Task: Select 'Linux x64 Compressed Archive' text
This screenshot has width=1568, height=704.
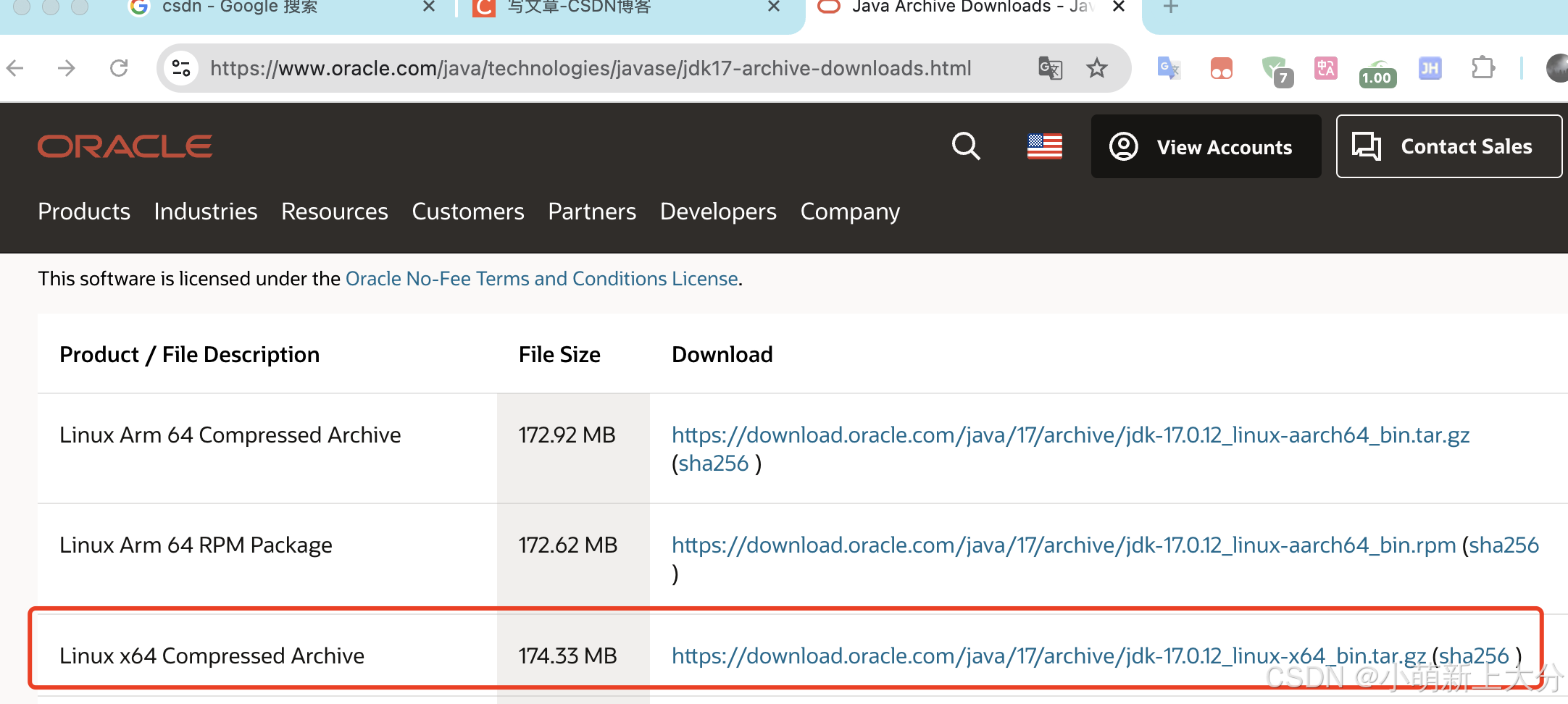Action: click(212, 656)
